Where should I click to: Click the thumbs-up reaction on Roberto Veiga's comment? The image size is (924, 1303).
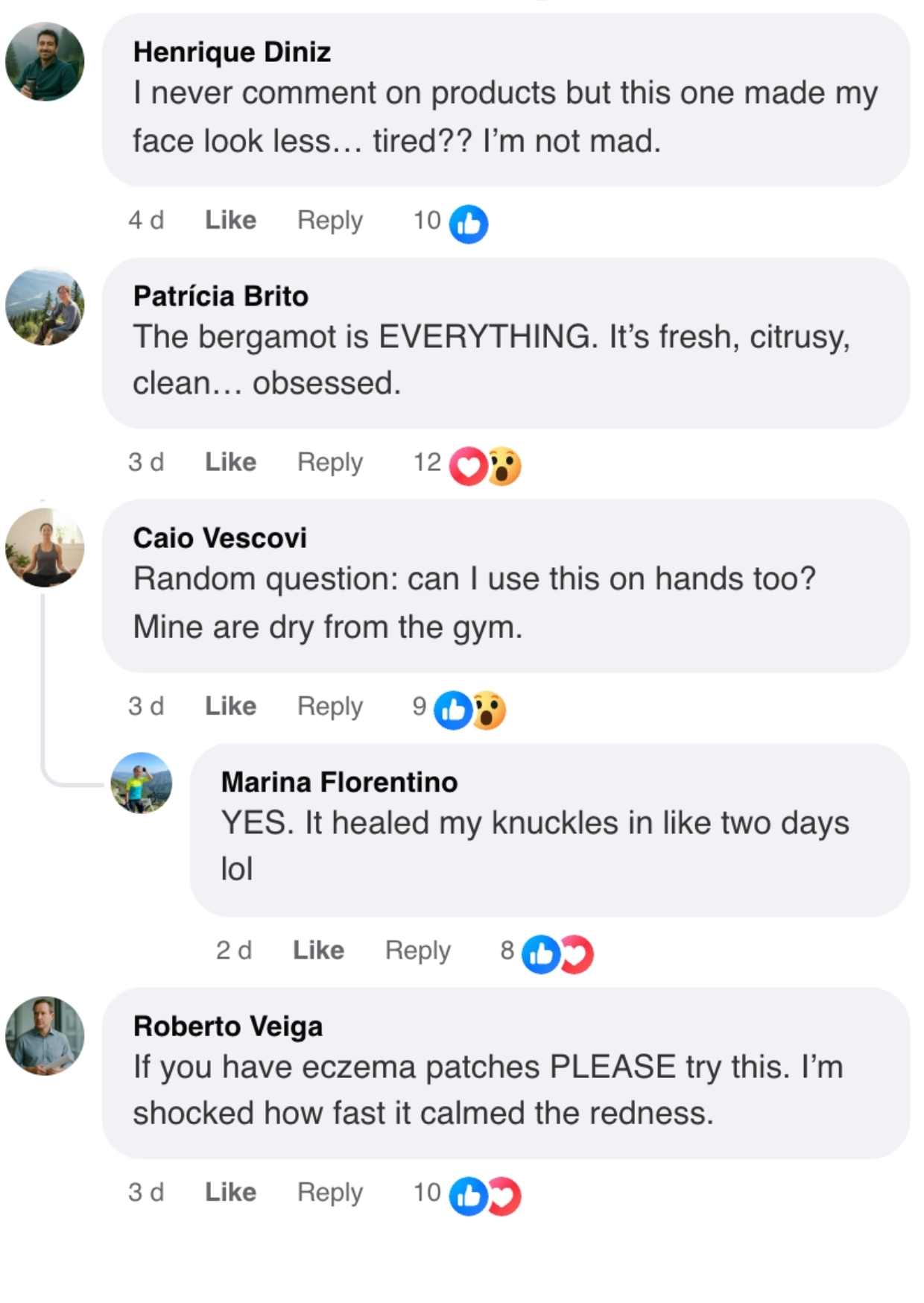pos(469,1196)
